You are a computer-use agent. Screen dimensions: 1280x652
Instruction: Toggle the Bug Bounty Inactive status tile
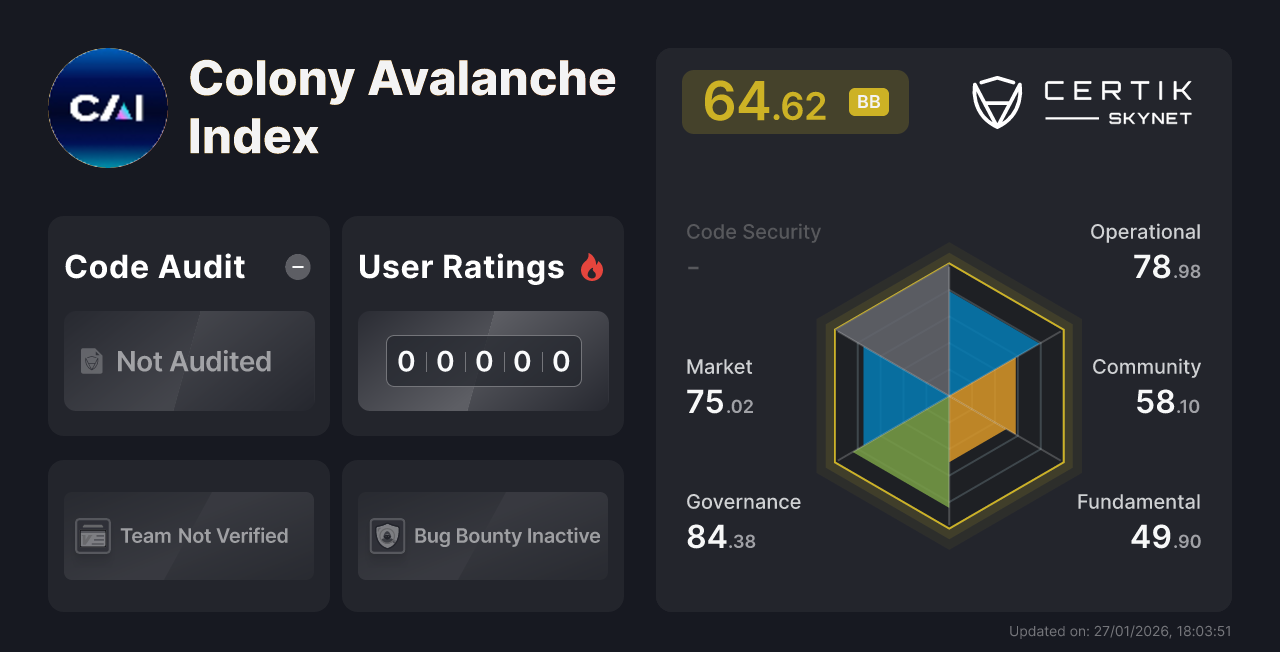[482, 536]
